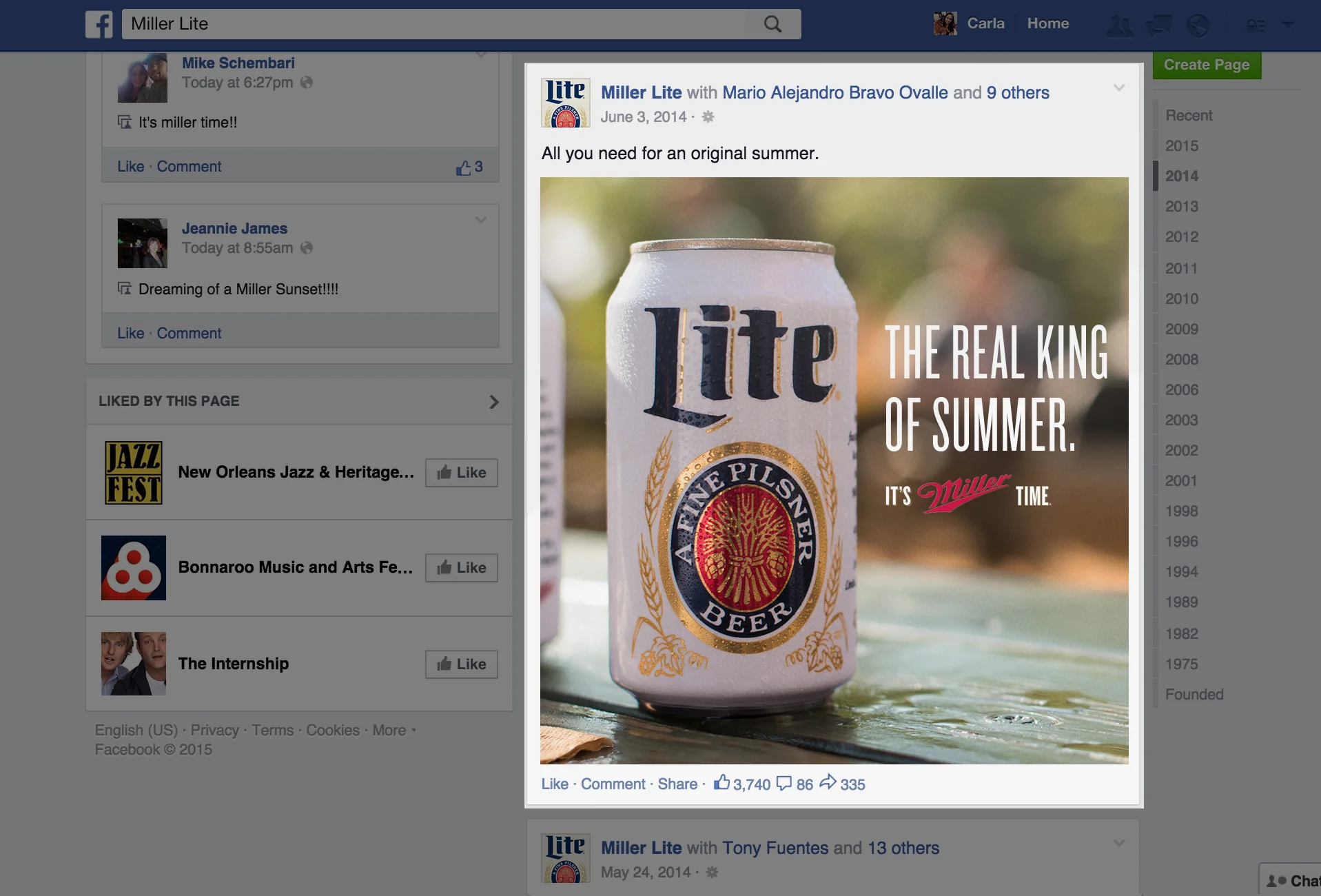
Task: Click Carla's profile picture in header
Action: coord(945,23)
